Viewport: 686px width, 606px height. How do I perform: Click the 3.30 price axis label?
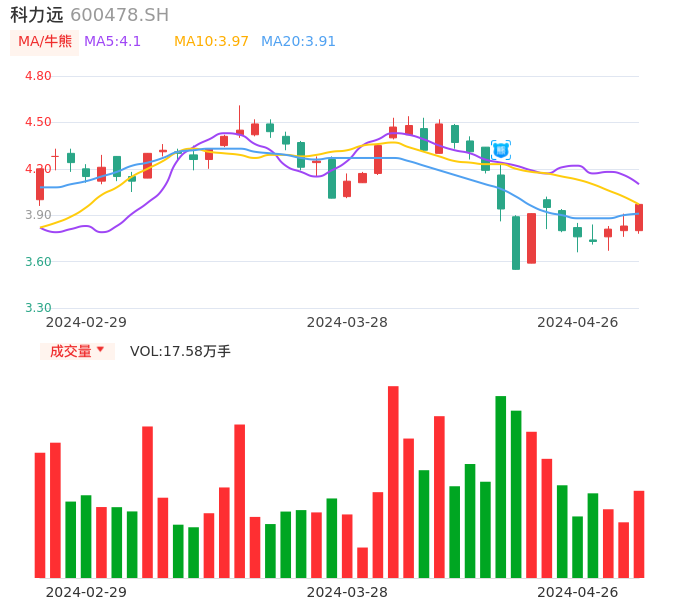(38, 308)
